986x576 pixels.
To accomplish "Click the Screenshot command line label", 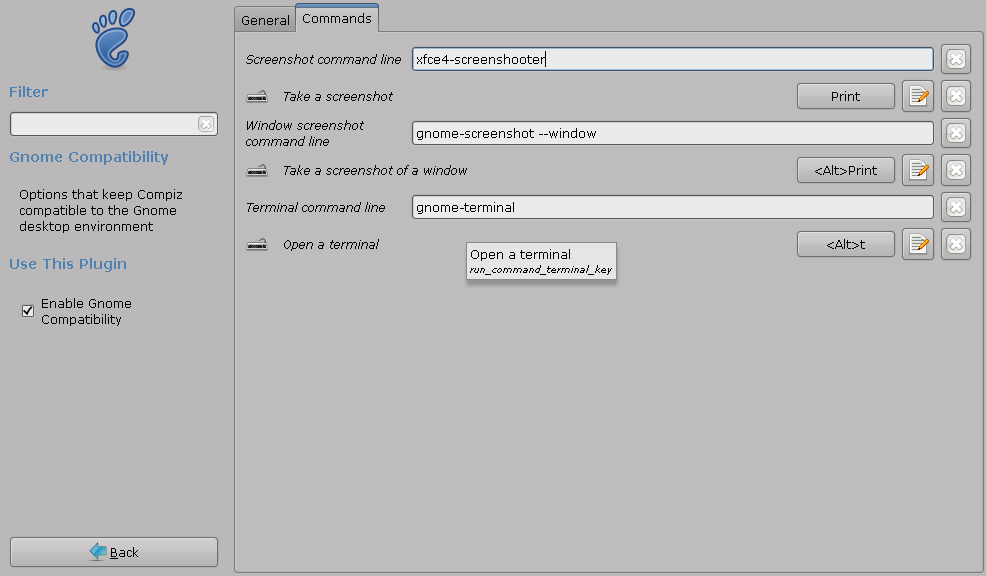I will 323,59.
